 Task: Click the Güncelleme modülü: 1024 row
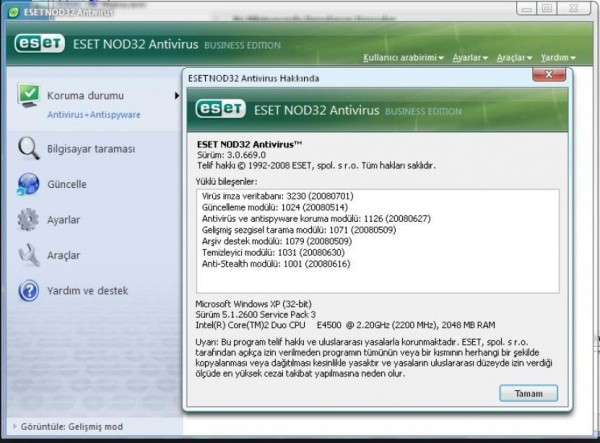click(275, 207)
